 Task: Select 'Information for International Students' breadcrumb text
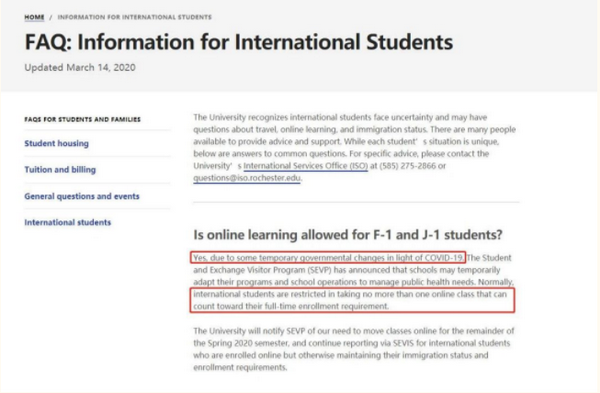[134, 17]
